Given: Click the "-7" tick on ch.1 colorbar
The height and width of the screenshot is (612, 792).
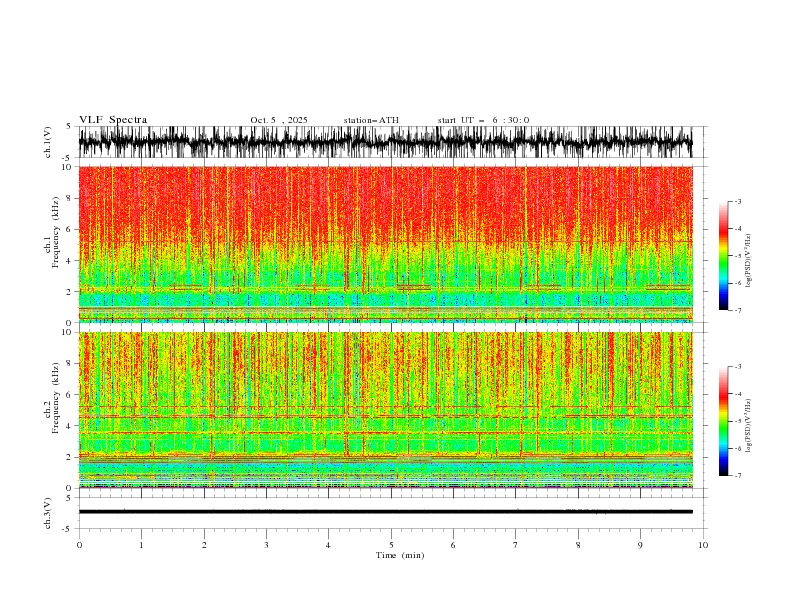Looking at the screenshot, I should click(738, 310).
